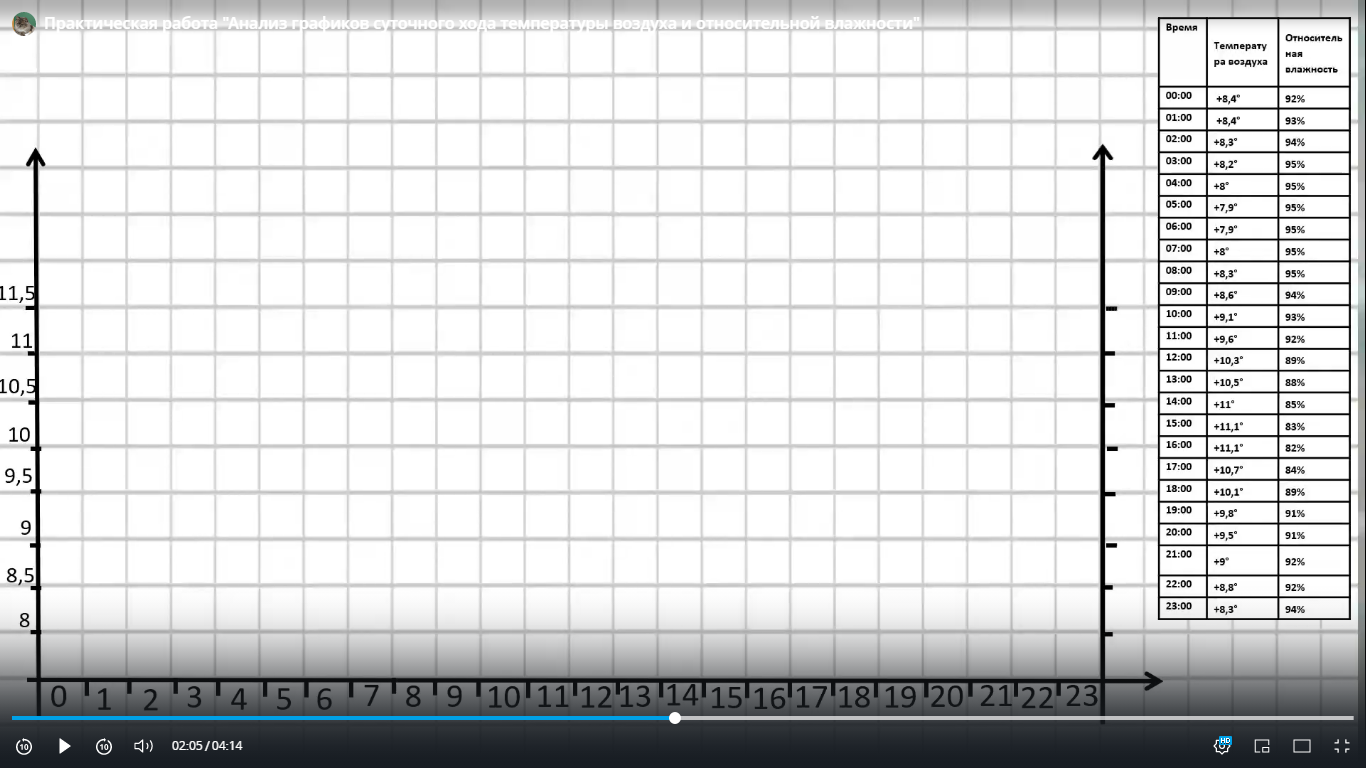Click the 15:00 time cell

[x=1182, y=424]
